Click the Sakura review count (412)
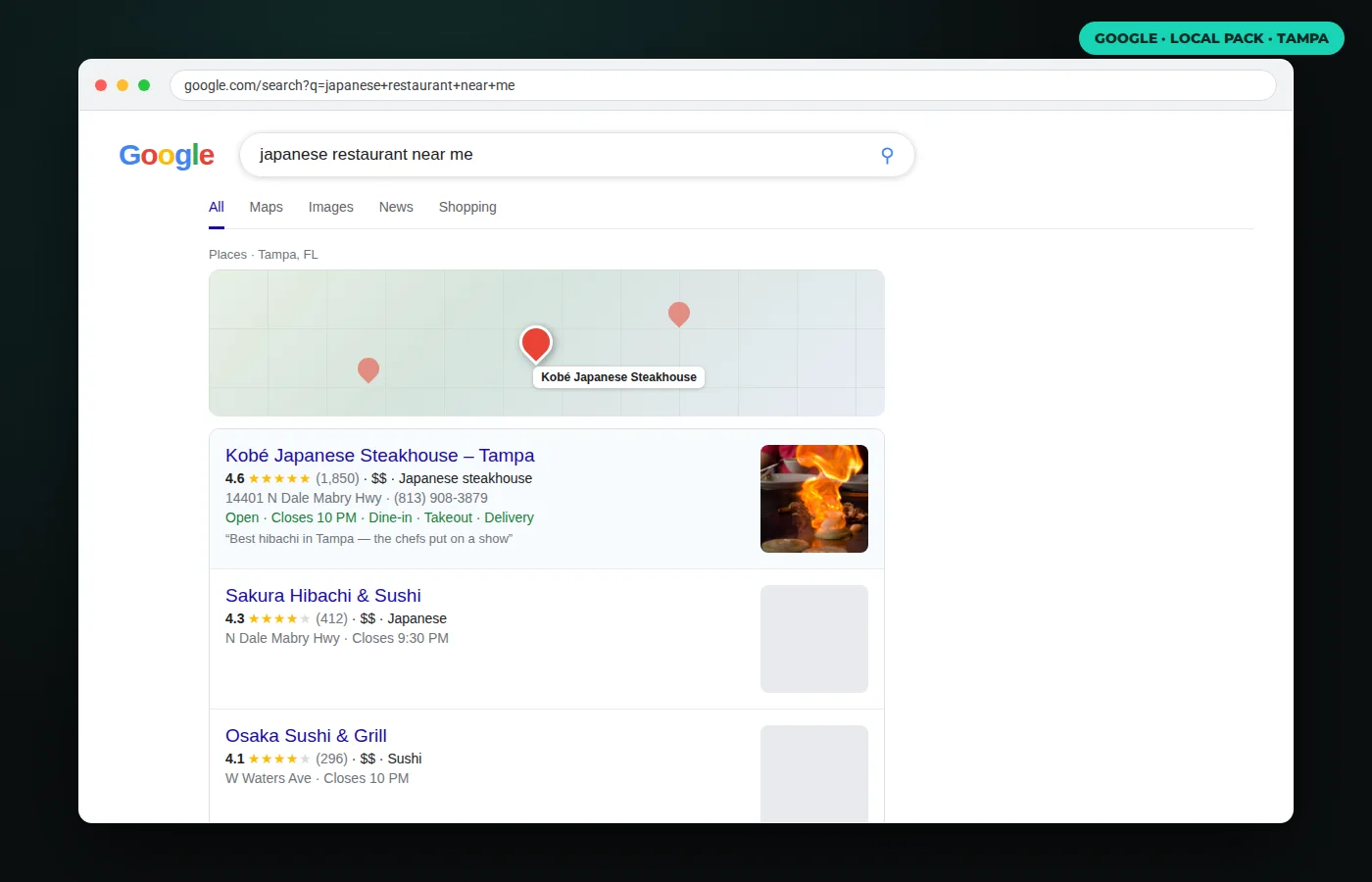This screenshot has width=1372, height=882. pyautogui.click(x=331, y=618)
